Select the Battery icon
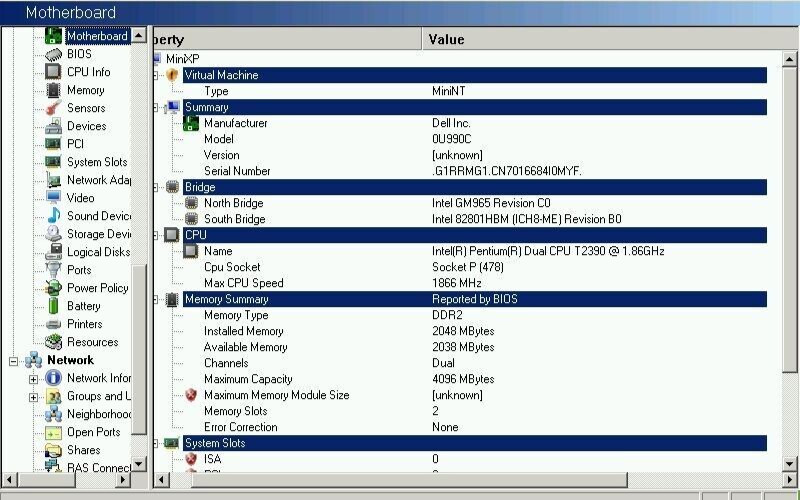This screenshot has width=800, height=500. click(53, 306)
